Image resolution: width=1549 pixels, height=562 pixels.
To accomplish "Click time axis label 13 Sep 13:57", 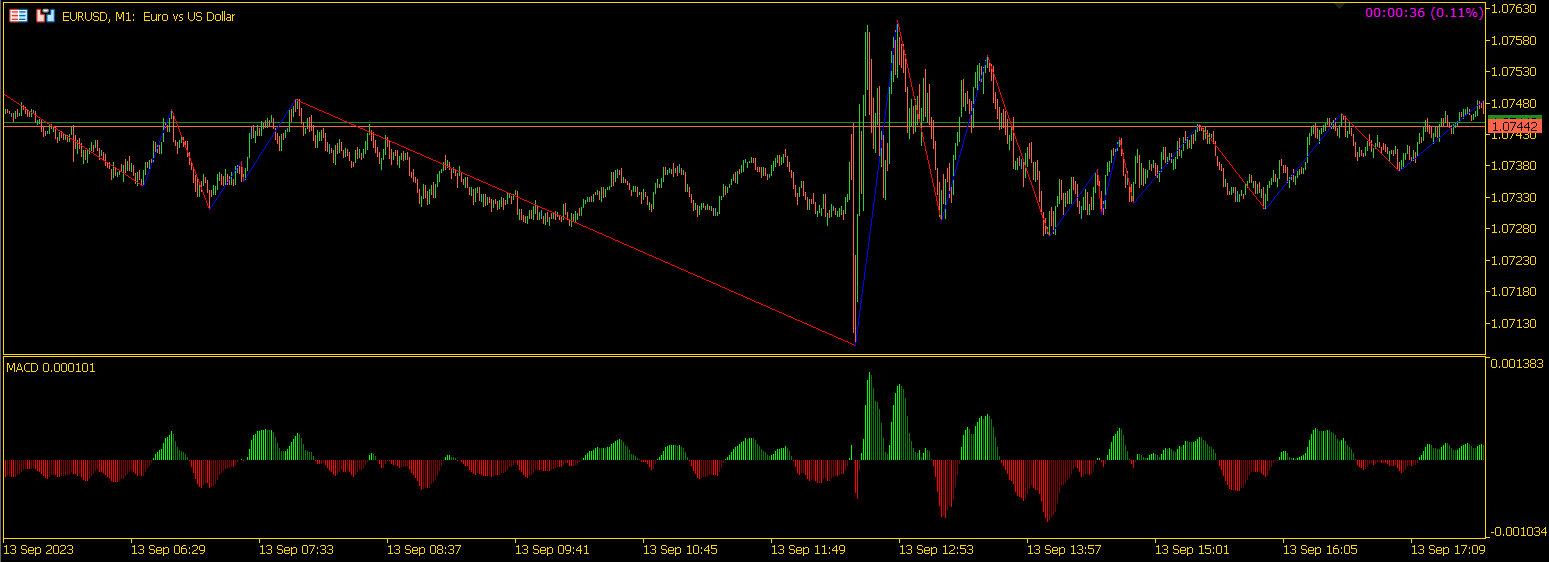I will point(1064,549).
